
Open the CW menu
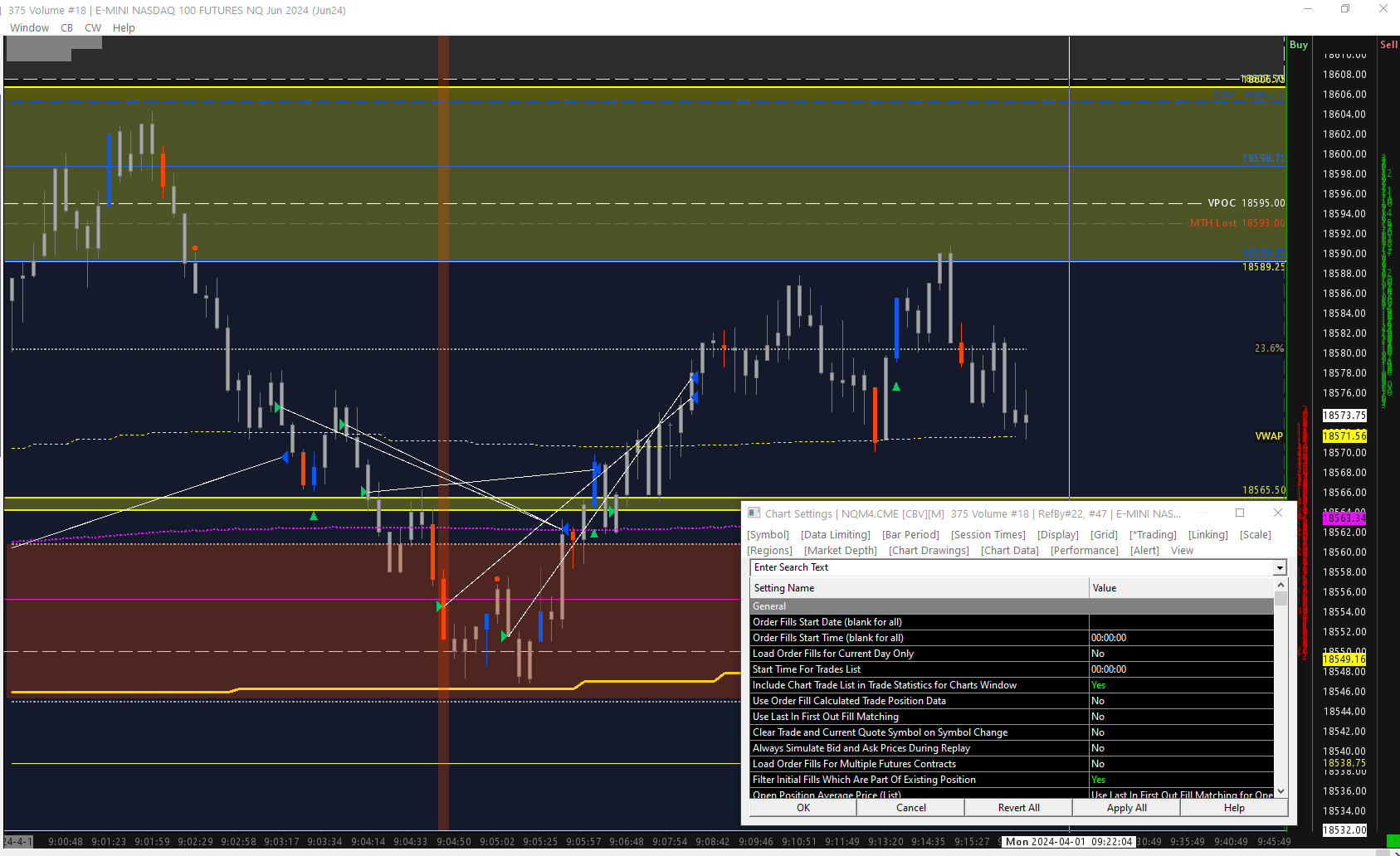[x=93, y=27]
